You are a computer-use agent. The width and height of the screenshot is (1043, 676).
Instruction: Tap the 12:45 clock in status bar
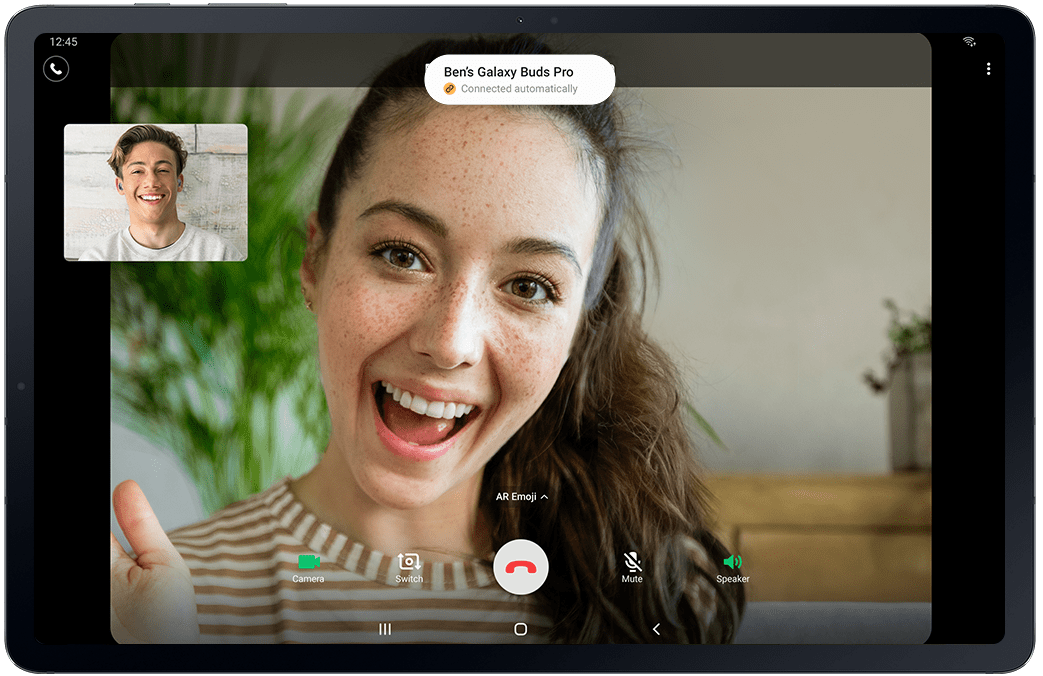tap(63, 41)
